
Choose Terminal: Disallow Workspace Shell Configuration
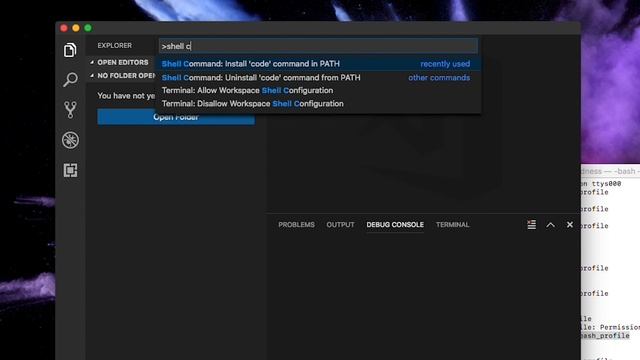(318, 104)
